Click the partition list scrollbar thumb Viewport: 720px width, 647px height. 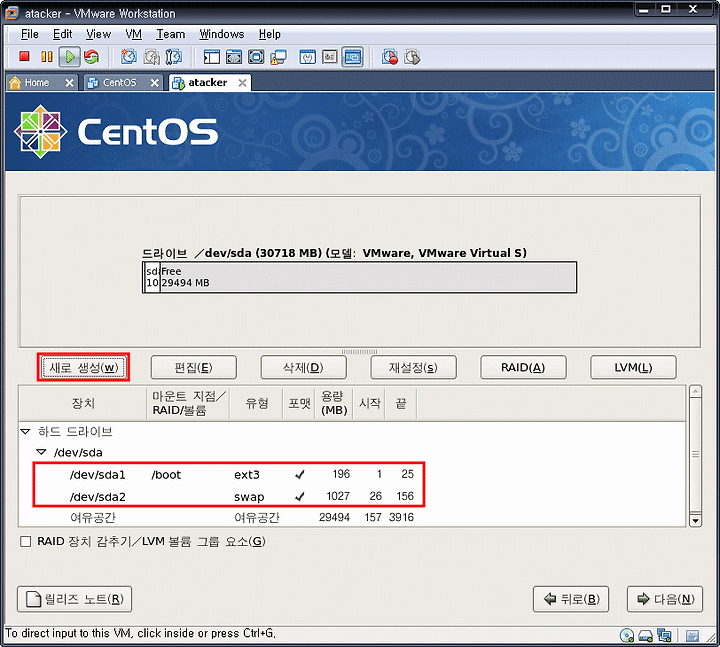point(695,454)
